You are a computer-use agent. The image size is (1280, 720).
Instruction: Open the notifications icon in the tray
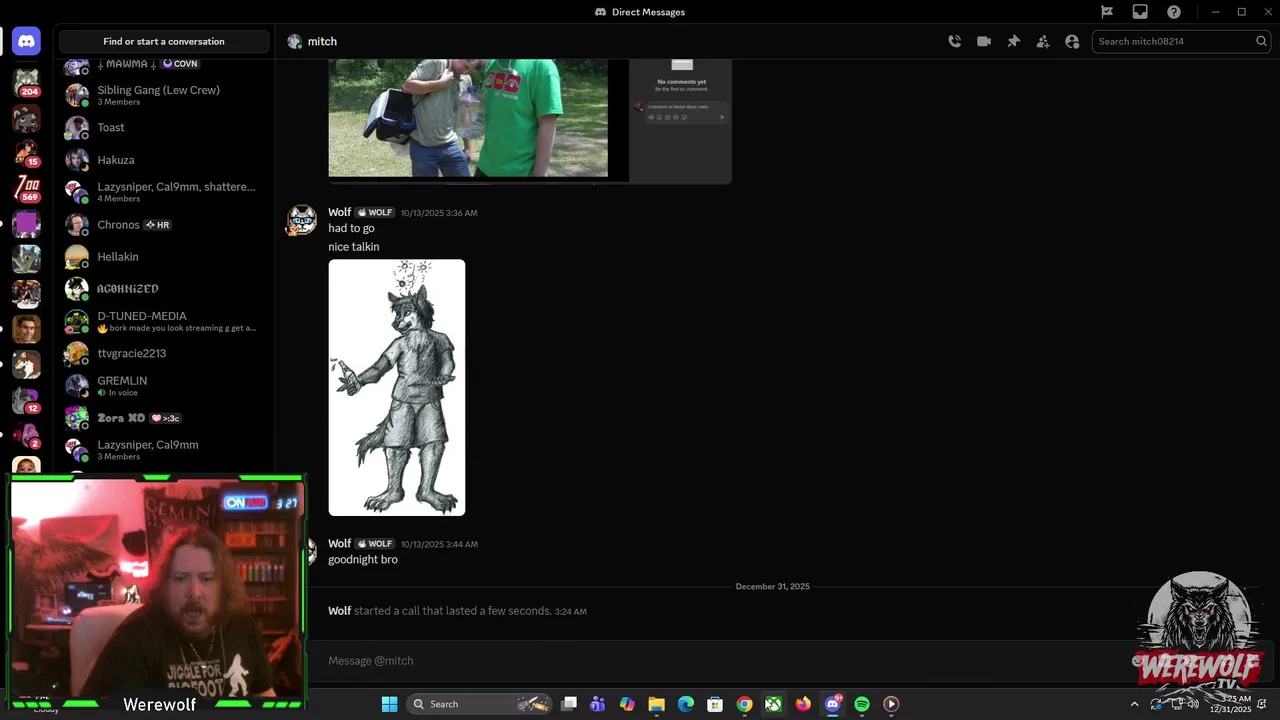click(1262, 704)
